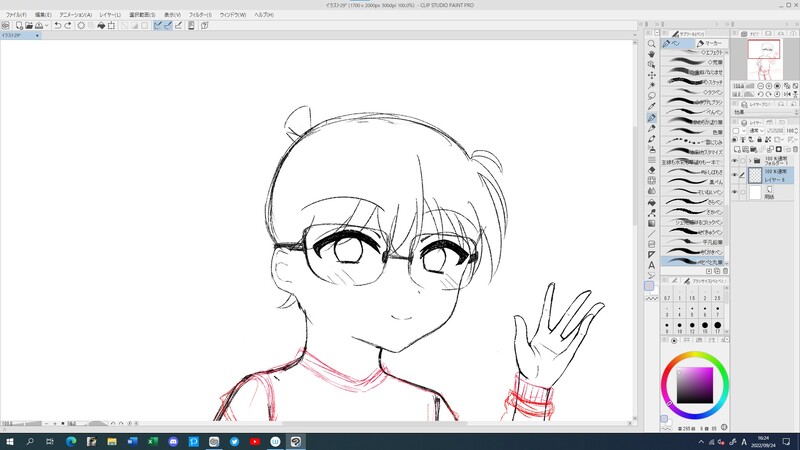Select the ざらペン brush
The height and width of the screenshot is (450, 800).
[693, 202]
